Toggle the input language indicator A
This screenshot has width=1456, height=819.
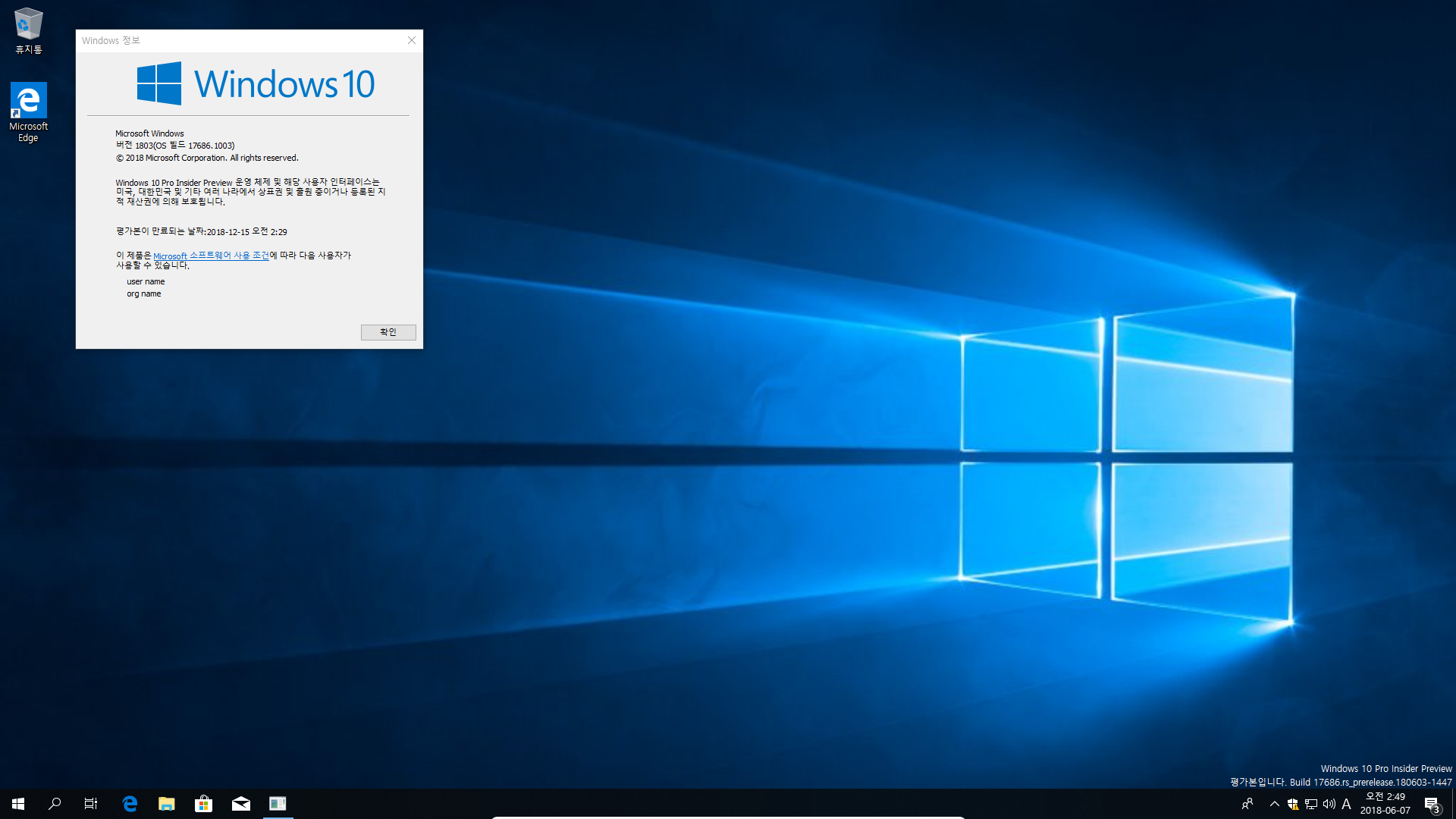[x=1347, y=804]
